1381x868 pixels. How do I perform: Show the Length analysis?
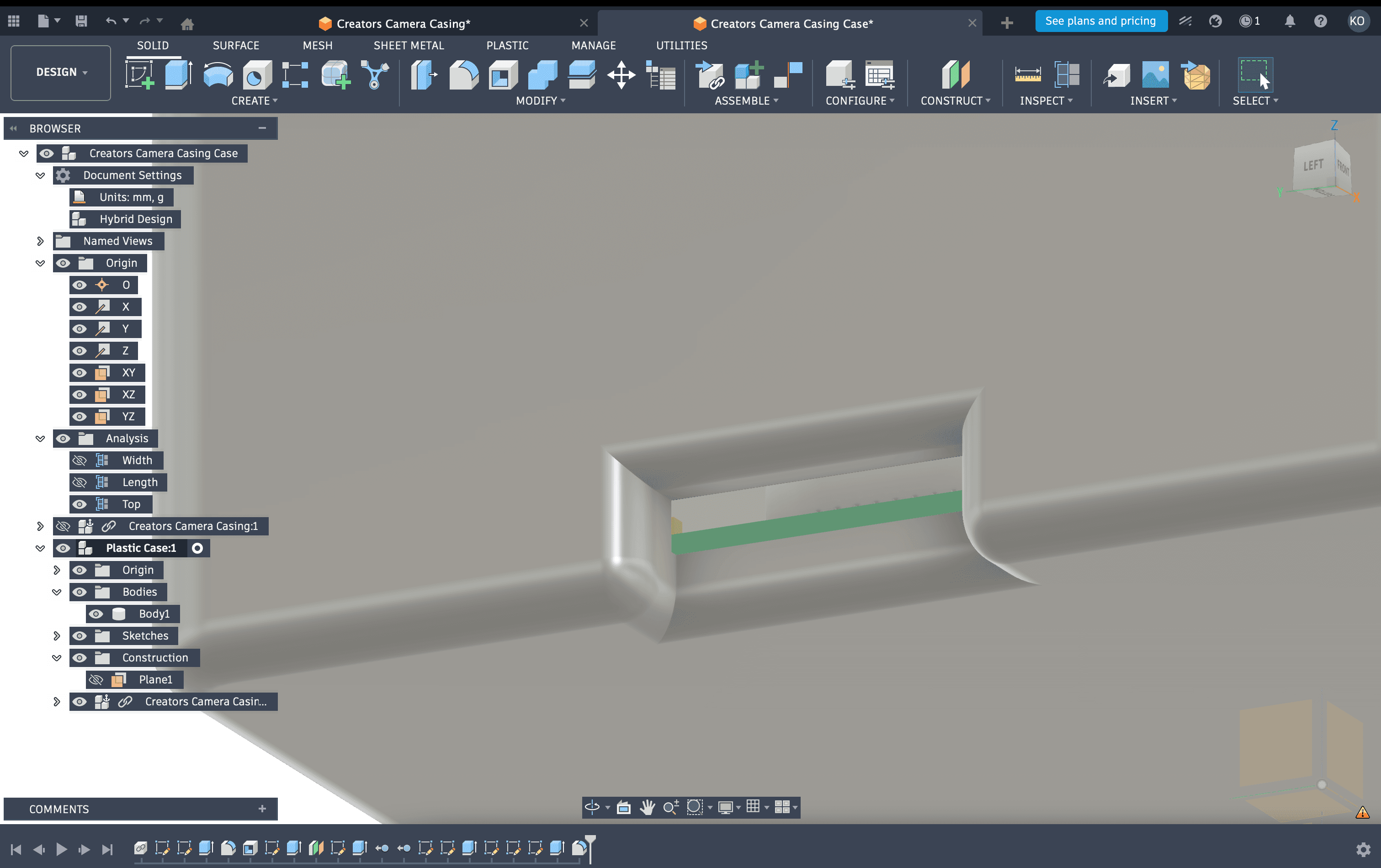click(80, 482)
